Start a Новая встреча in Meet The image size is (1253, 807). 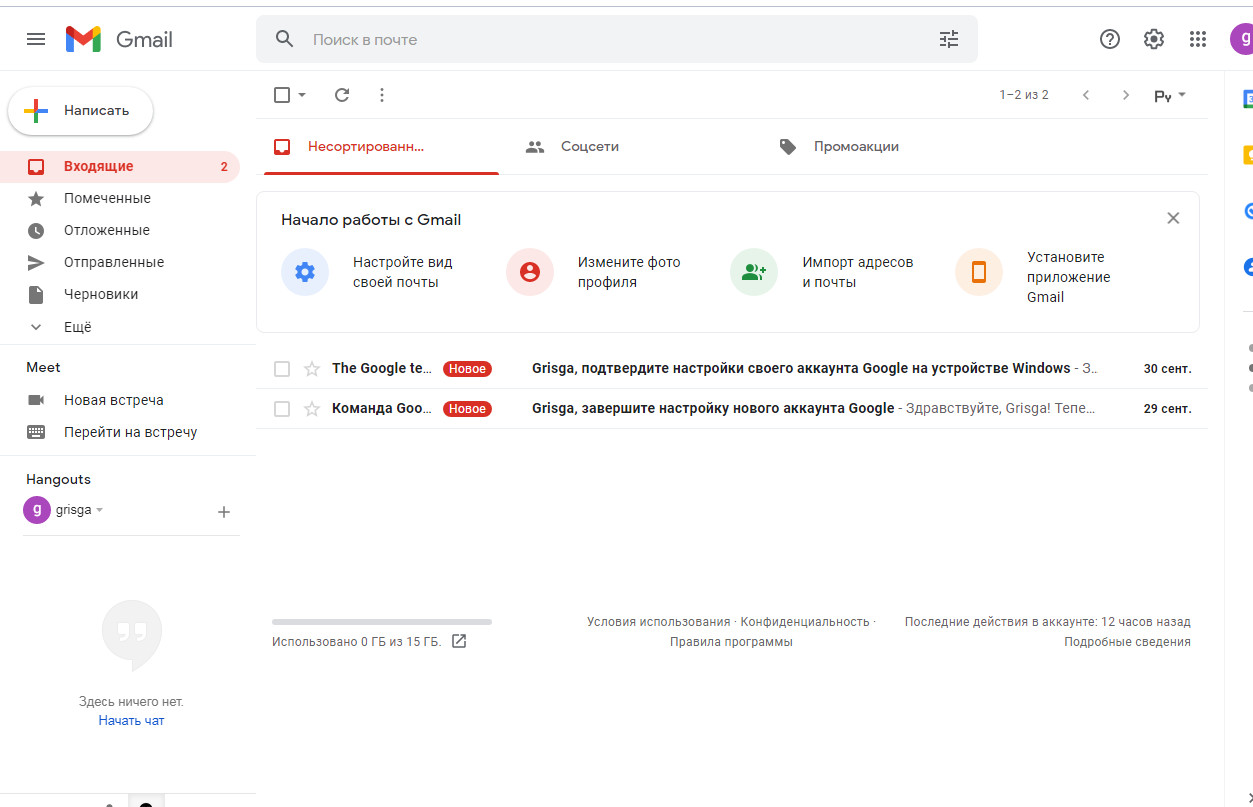114,400
